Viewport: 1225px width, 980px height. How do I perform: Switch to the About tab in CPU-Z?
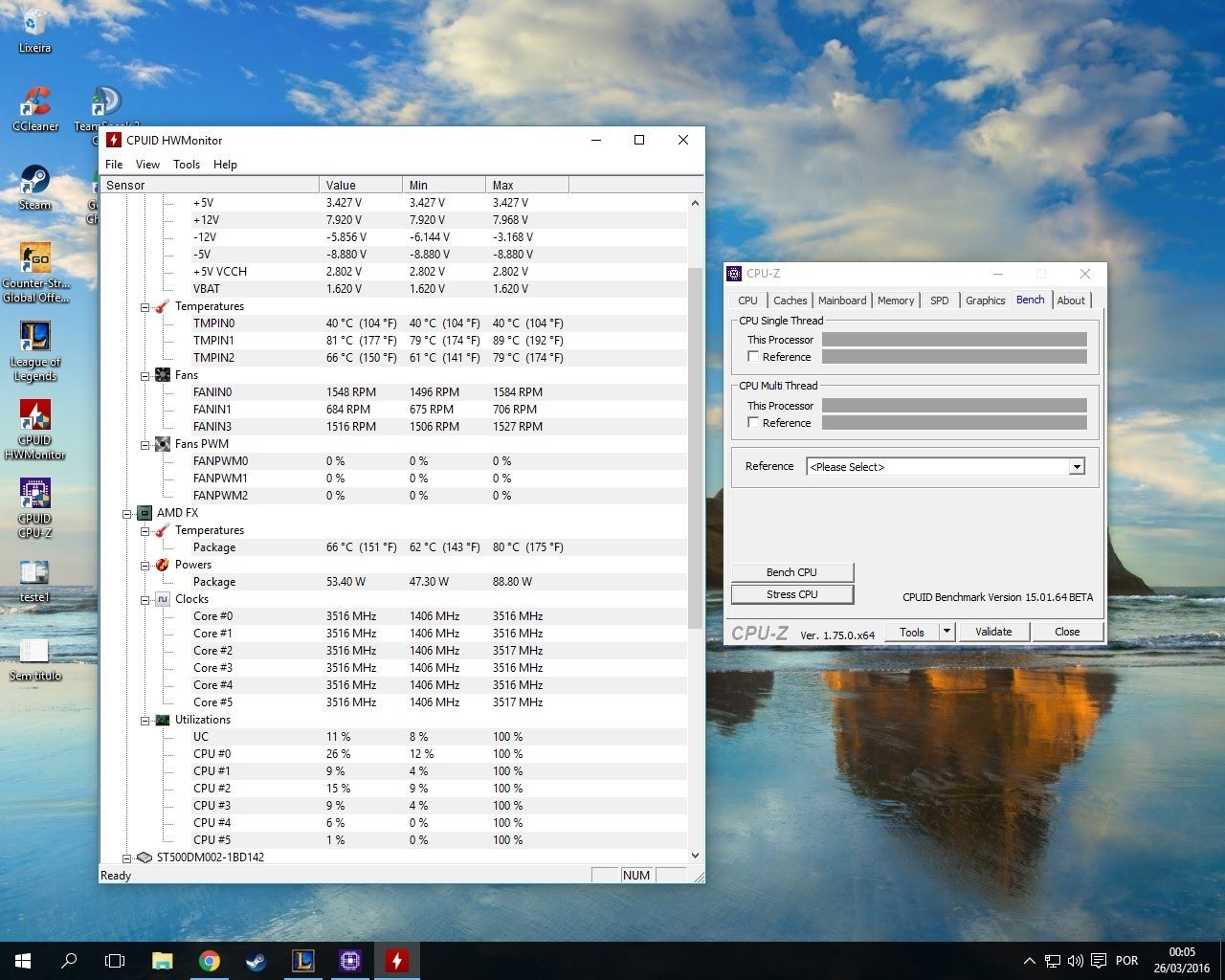[x=1071, y=301]
